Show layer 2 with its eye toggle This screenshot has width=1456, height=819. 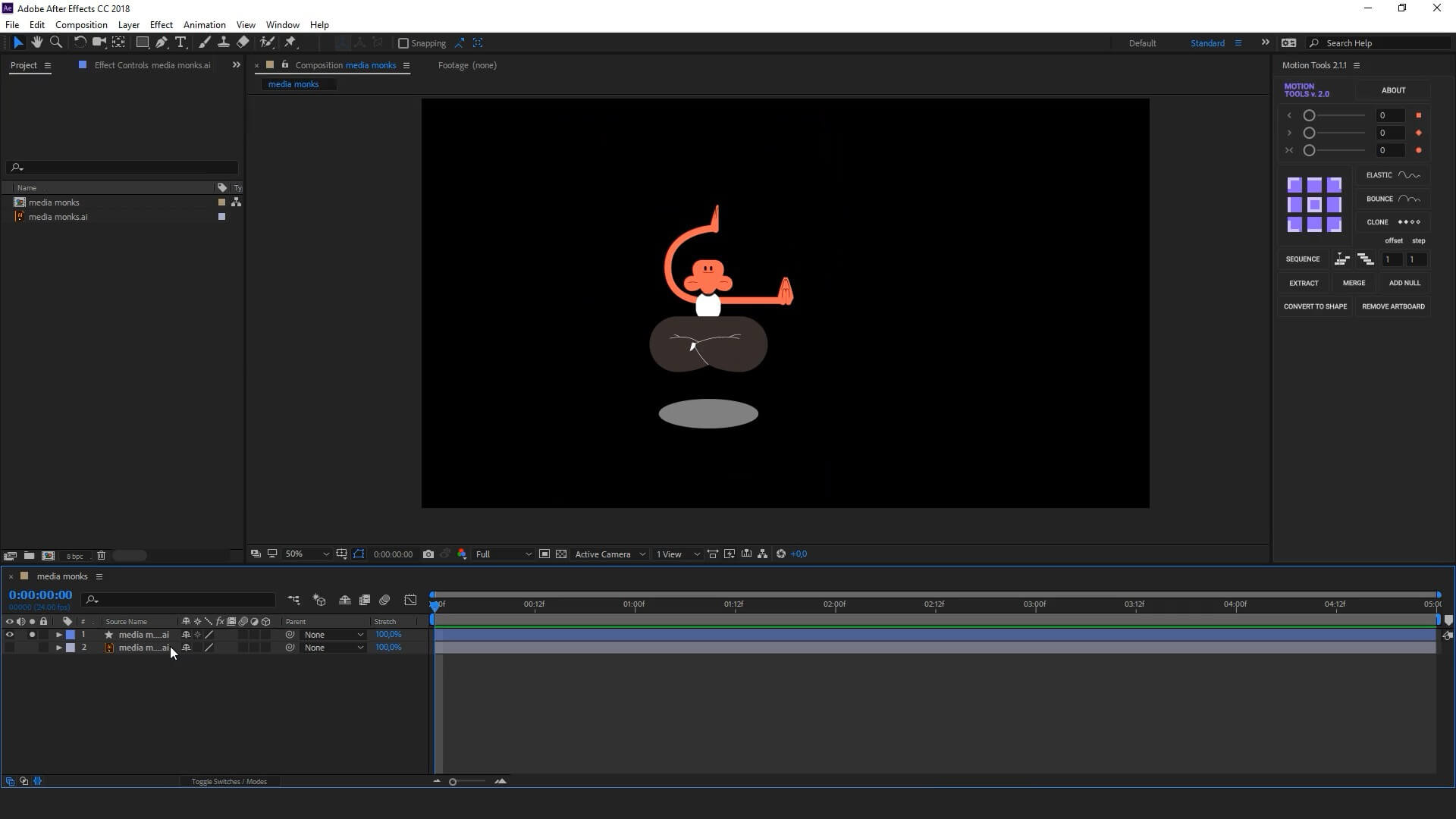(x=10, y=648)
